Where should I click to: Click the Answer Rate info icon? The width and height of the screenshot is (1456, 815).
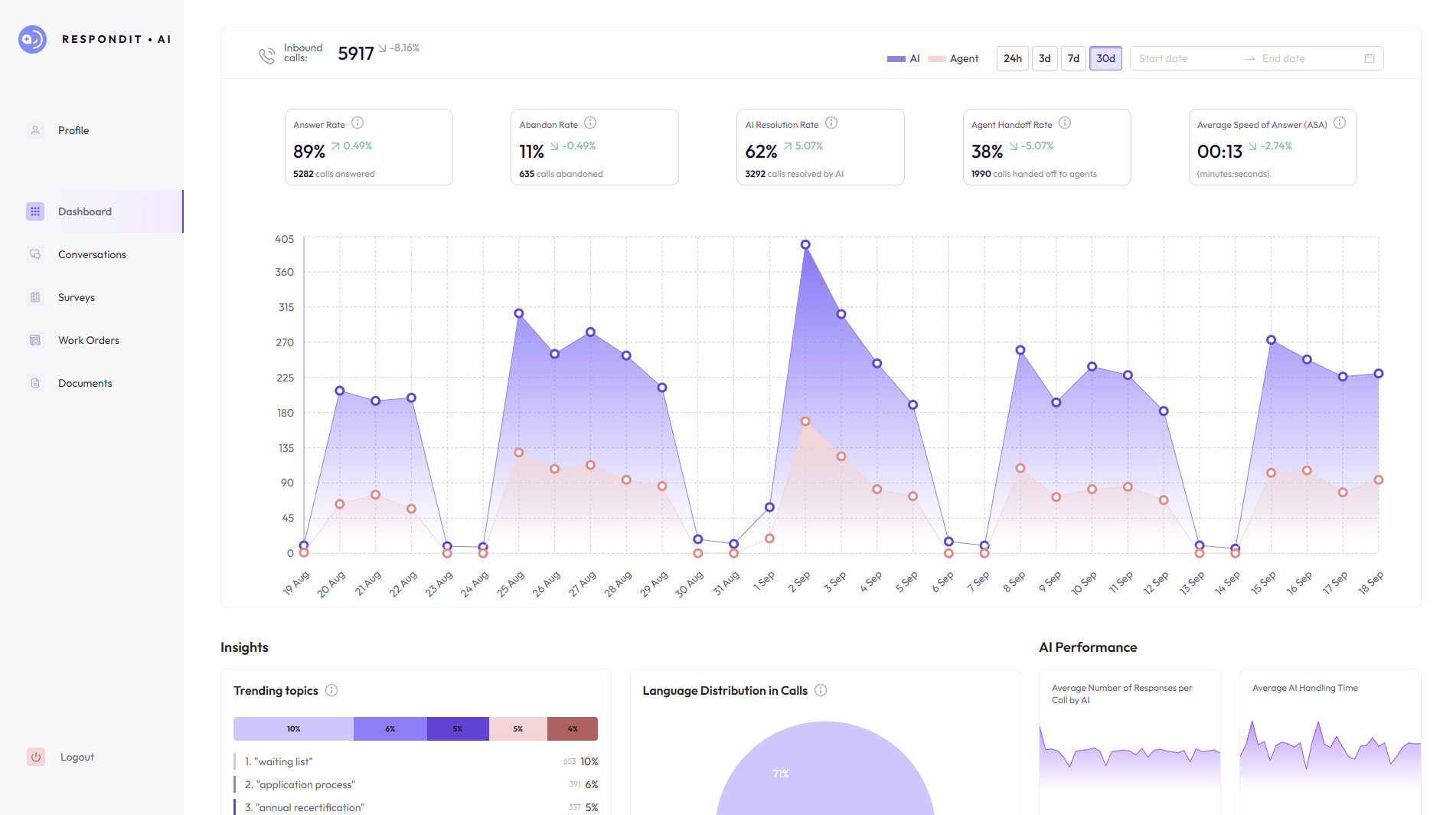pyautogui.click(x=357, y=123)
